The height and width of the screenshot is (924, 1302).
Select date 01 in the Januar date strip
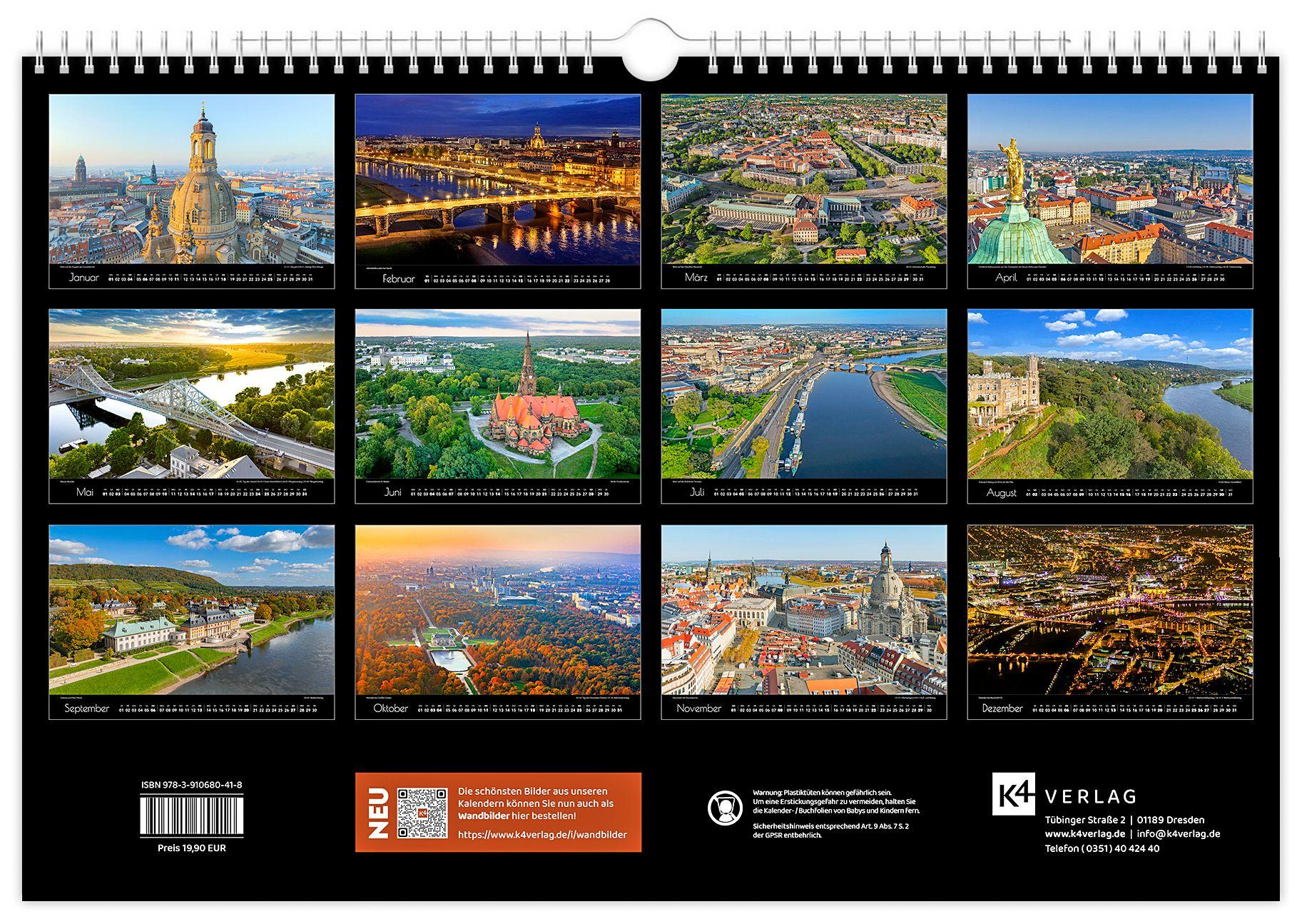point(111,279)
